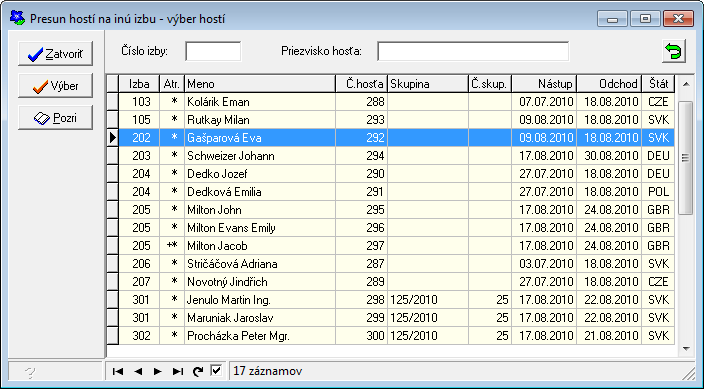Click departure date 21.08.2010
Viewport: 704px width, 389px height.
click(x=609, y=336)
